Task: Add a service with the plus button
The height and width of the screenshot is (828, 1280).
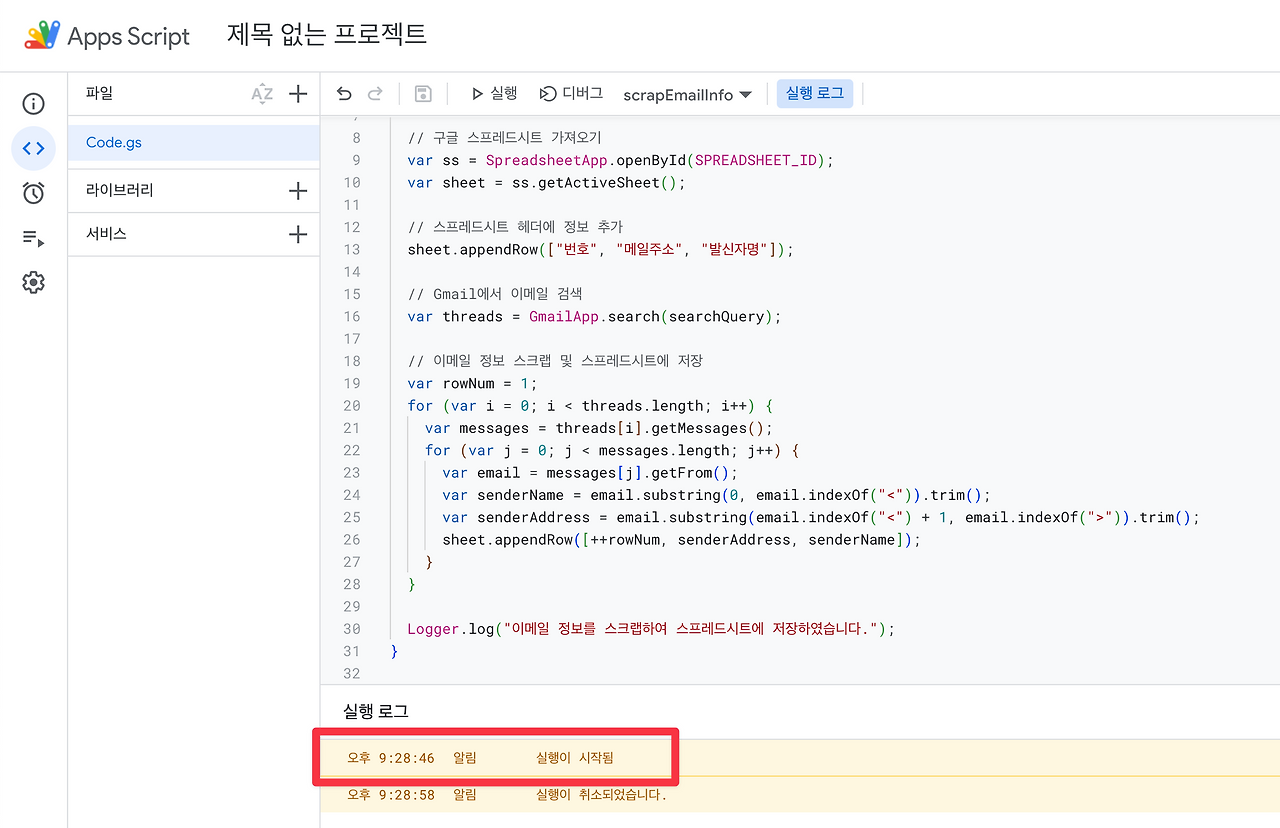Action: point(298,234)
